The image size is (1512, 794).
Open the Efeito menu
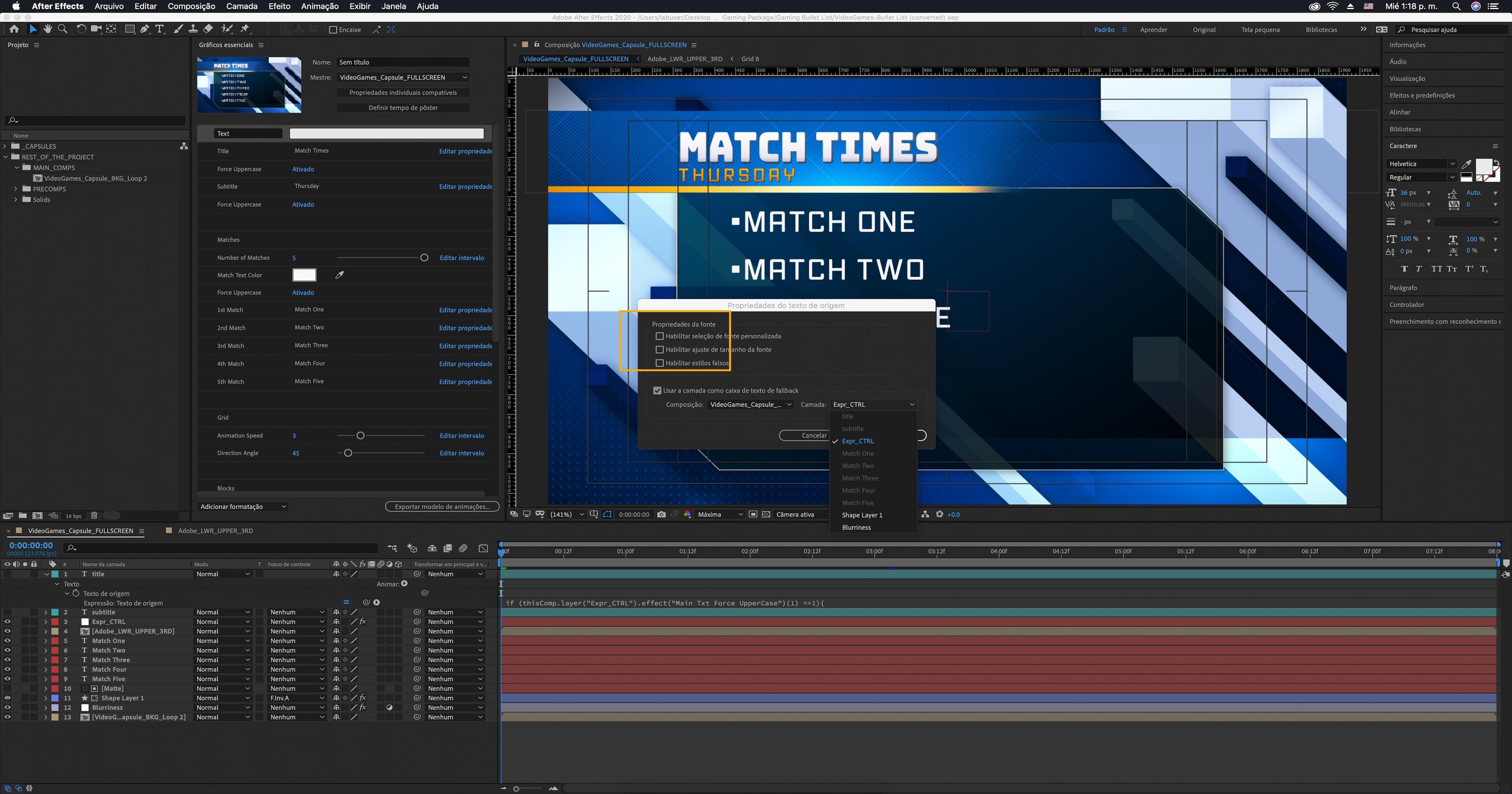pyautogui.click(x=279, y=6)
